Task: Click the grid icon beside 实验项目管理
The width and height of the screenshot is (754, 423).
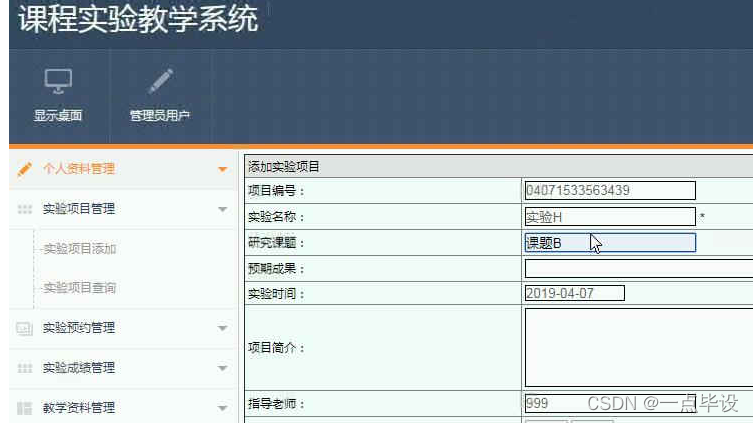Action: pos(25,209)
